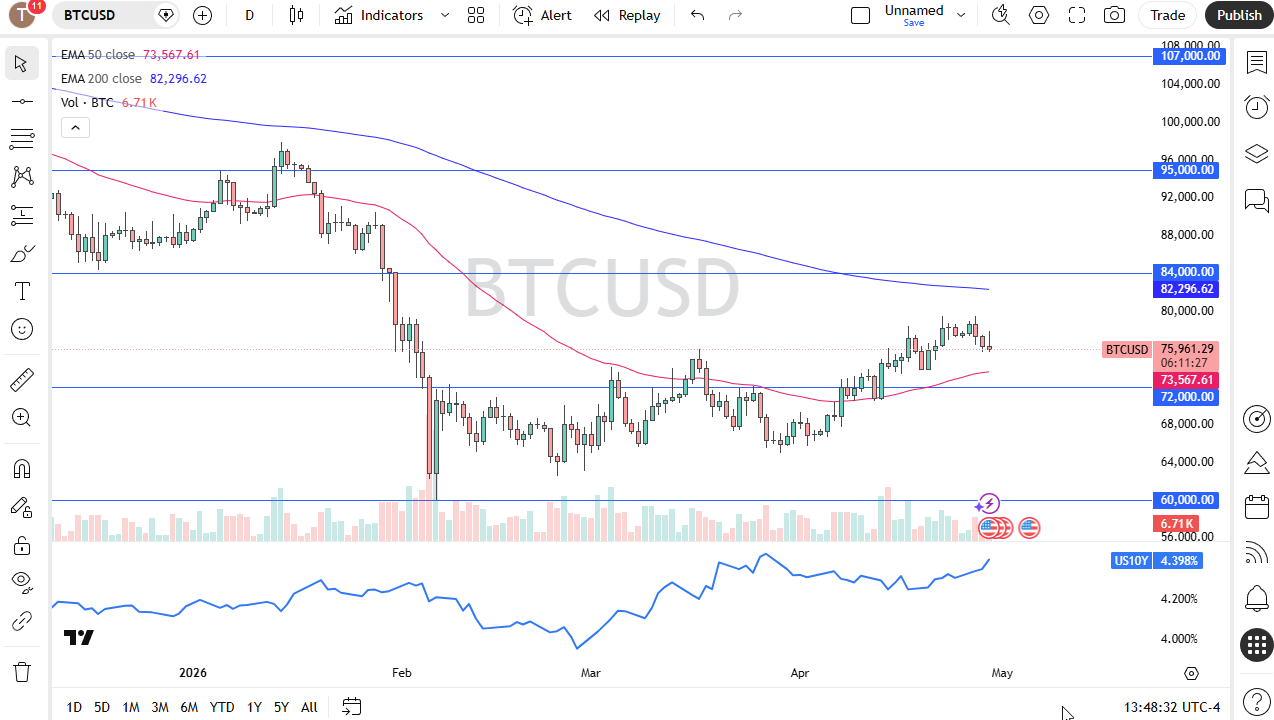Select the Text annotation tool

click(22, 291)
